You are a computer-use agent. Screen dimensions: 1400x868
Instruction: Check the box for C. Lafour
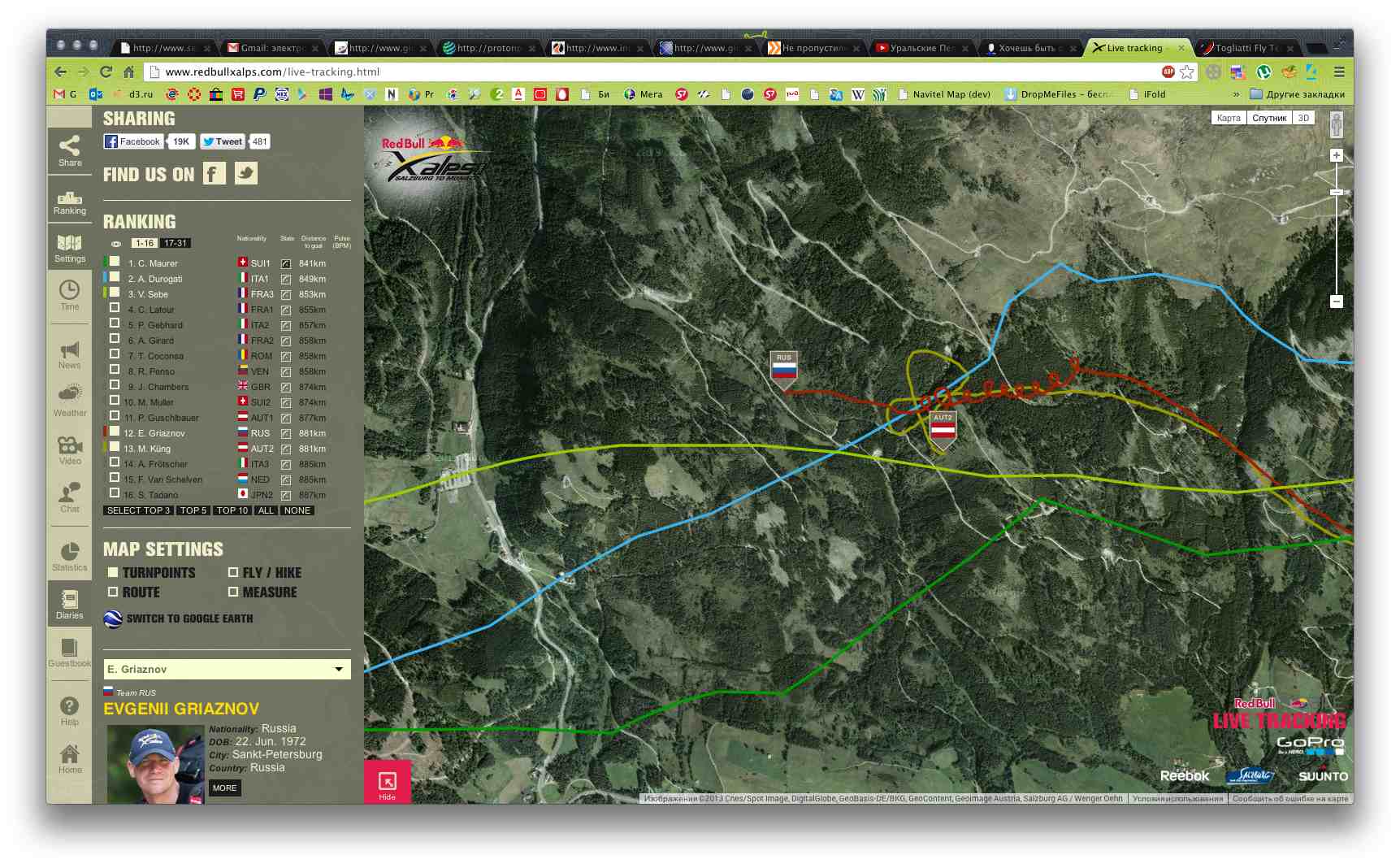[115, 309]
